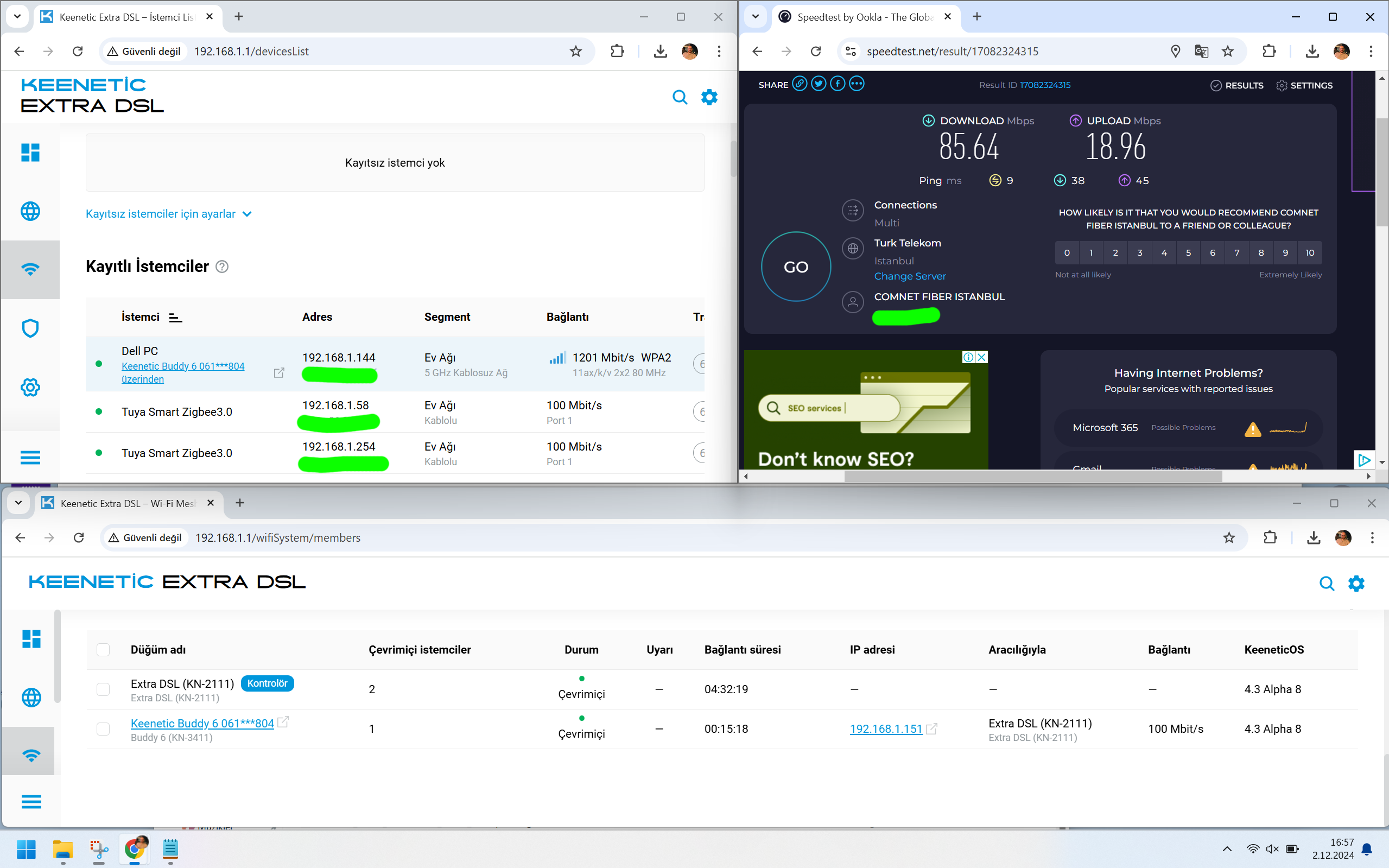1389x868 pixels.
Task: Click Change Server link
Action: tap(910, 276)
